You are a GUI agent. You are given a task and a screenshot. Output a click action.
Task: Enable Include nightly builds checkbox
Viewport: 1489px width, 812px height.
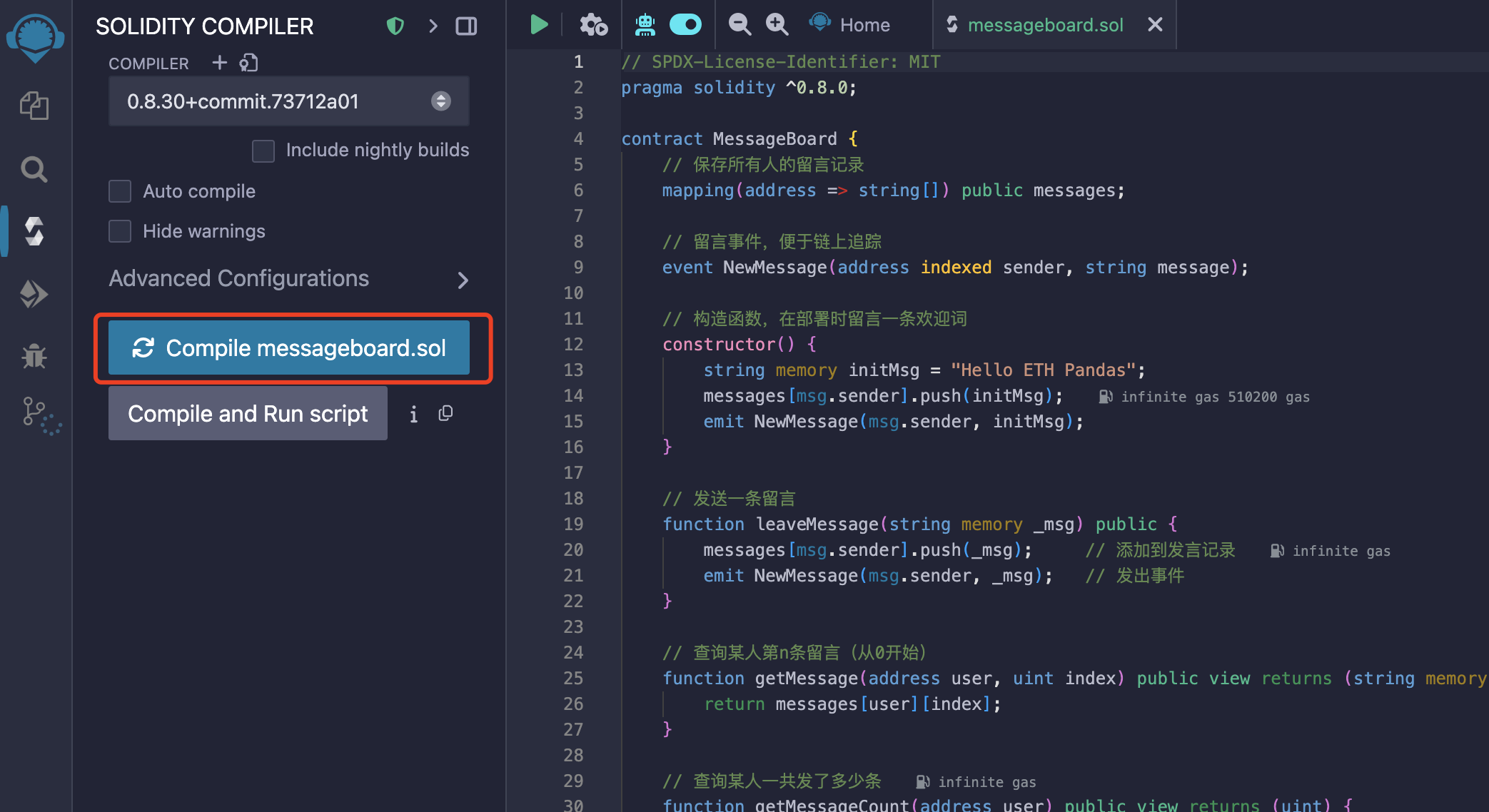[263, 151]
